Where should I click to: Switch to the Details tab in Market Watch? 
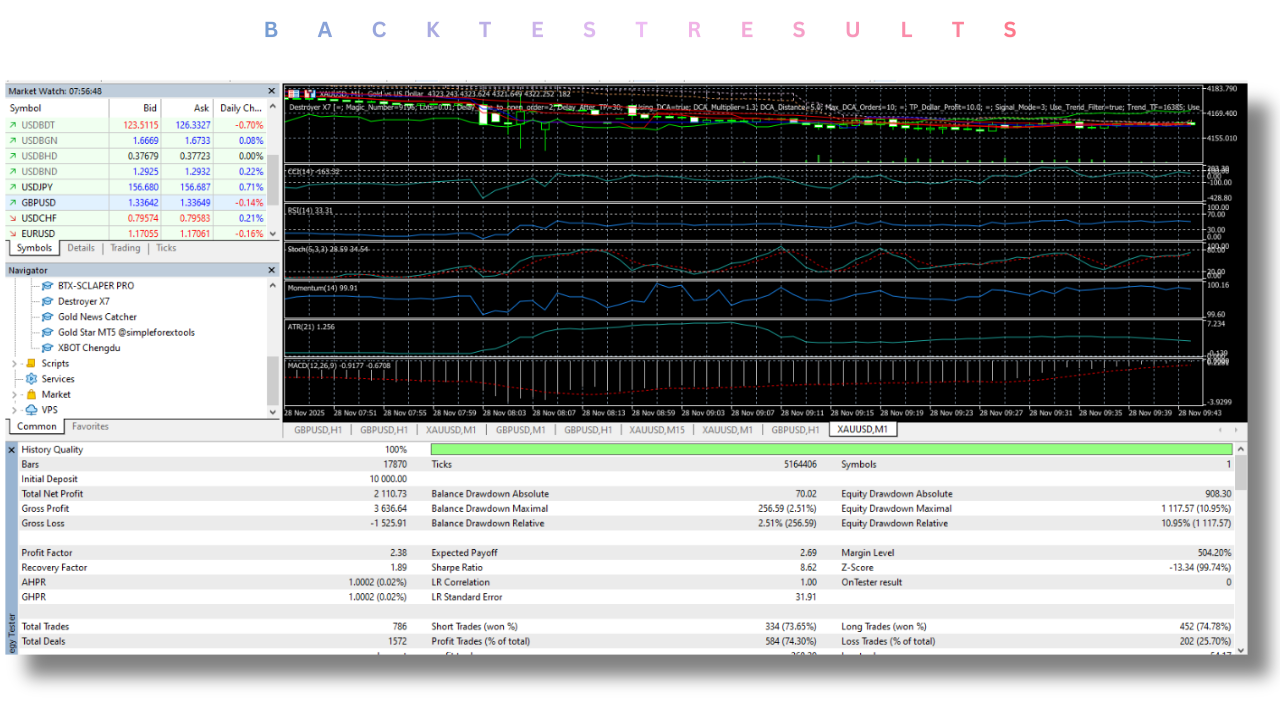click(81, 248)
